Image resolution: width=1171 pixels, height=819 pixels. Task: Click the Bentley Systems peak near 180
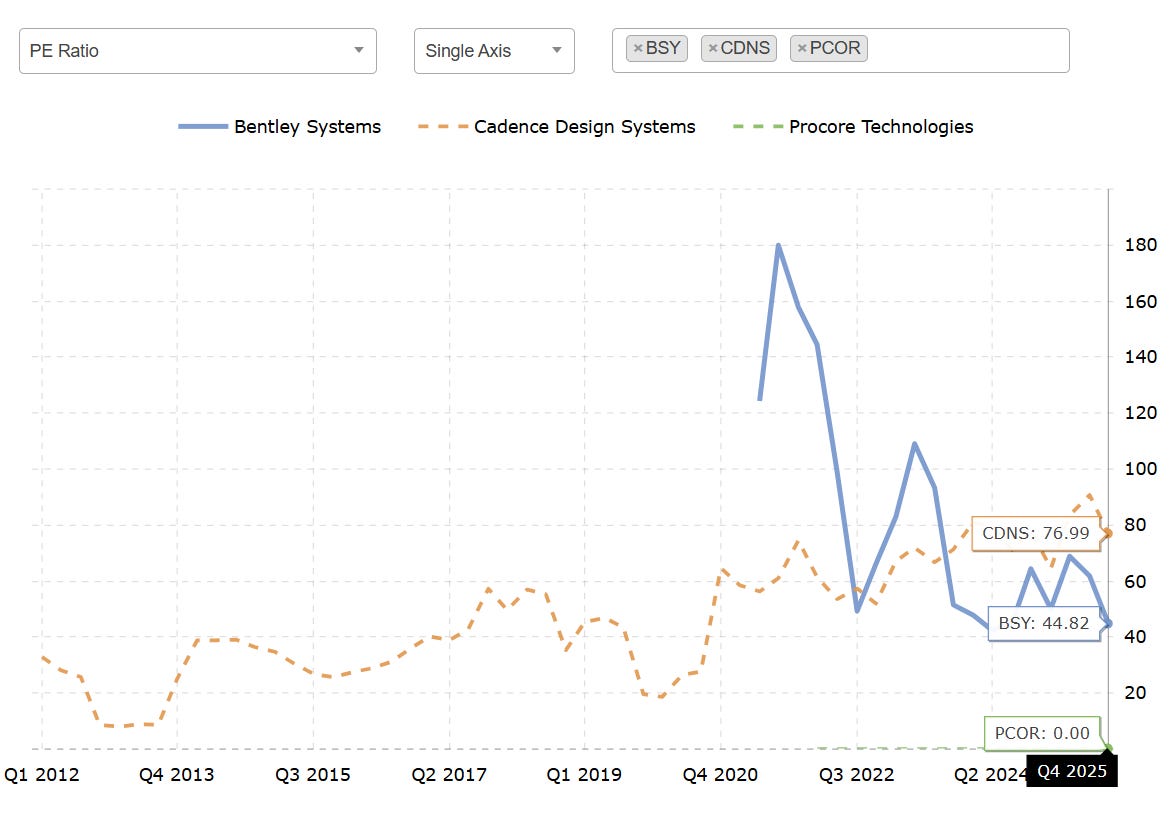[778, 246]
